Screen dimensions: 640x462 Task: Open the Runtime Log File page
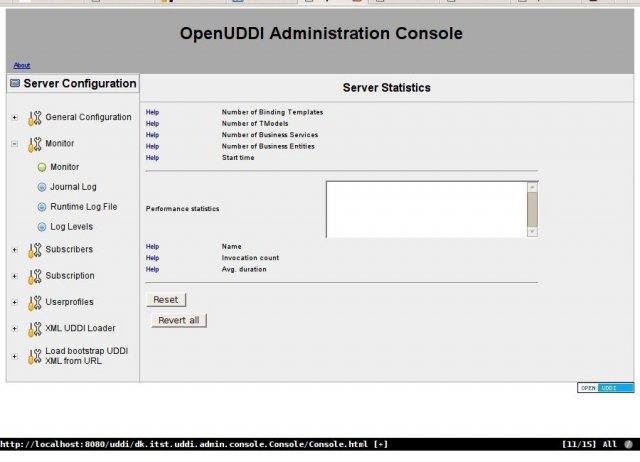(84, 207)
